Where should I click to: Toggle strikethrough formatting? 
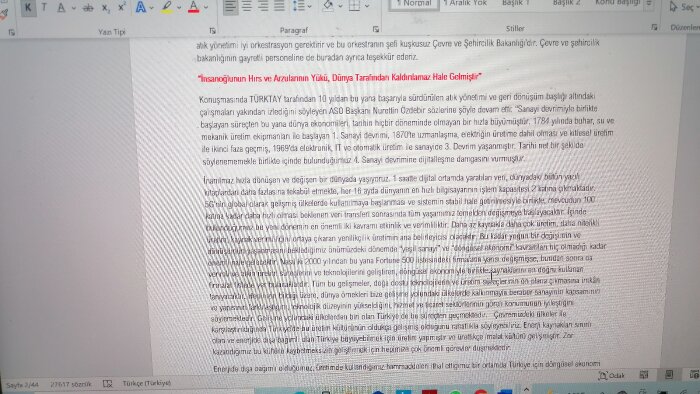click(x=88, y=8)
